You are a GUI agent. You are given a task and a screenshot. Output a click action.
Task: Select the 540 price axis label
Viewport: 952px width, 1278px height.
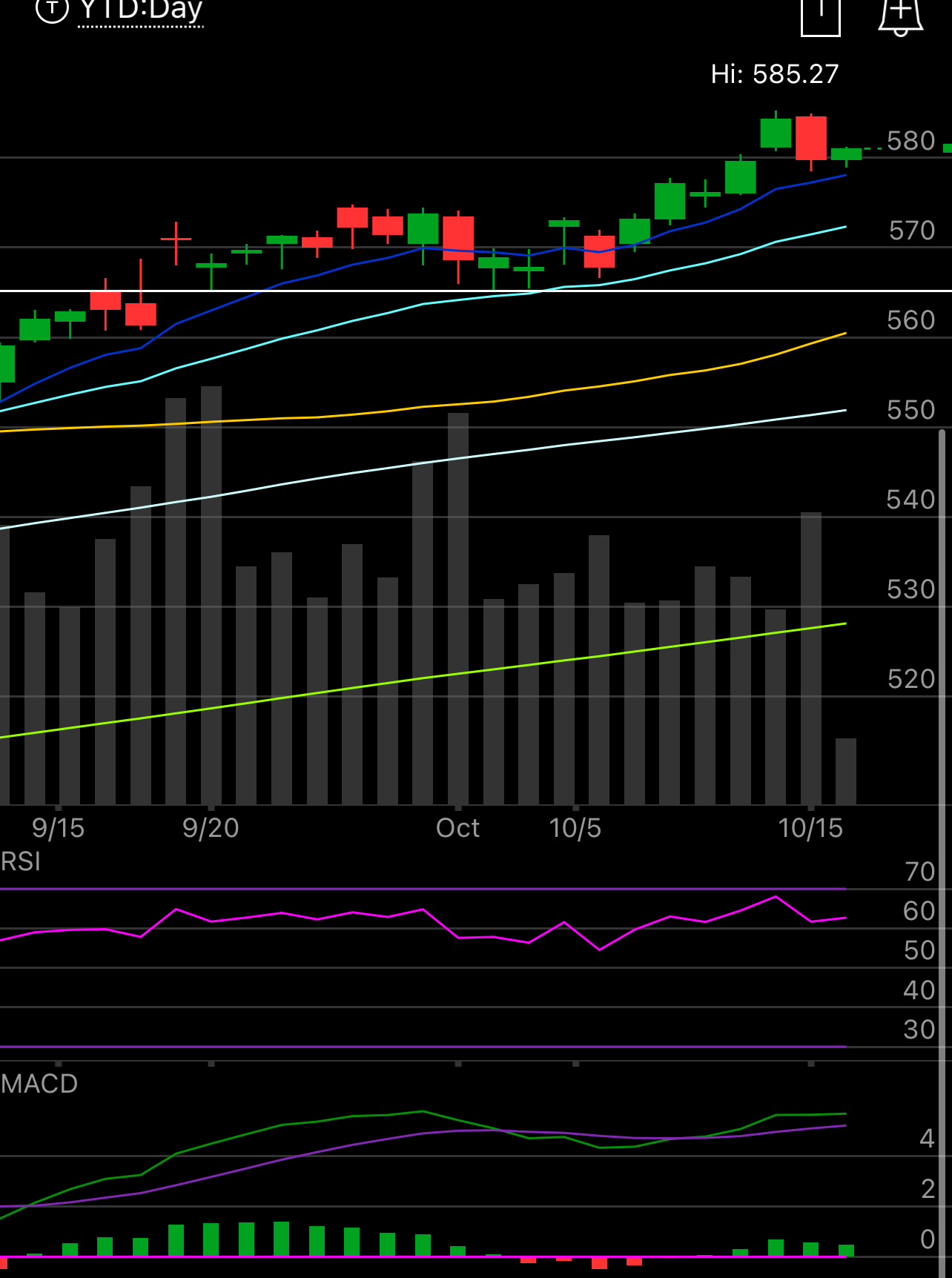911,500
